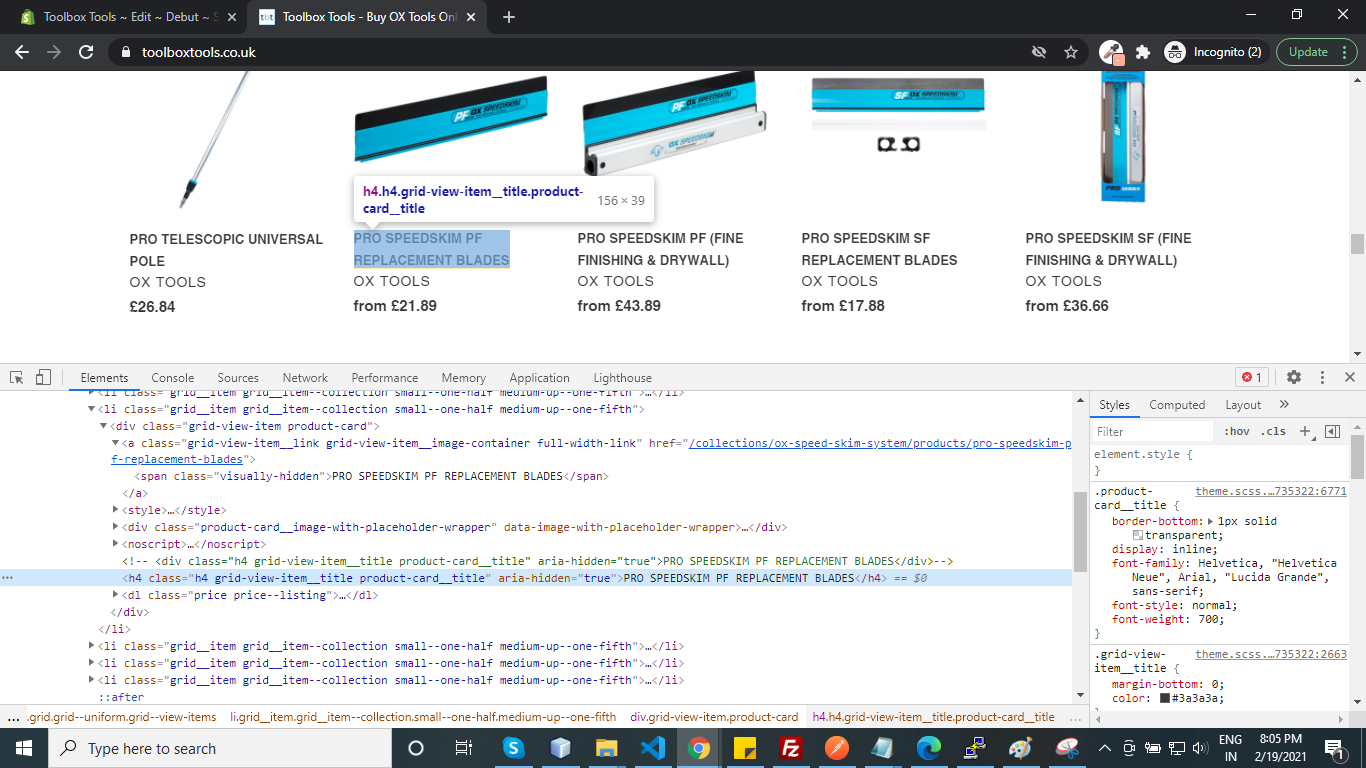This screenshot has width=1366, height=768.
Task: Open the DevTools three-dot customize menu
Action: 1322,377
